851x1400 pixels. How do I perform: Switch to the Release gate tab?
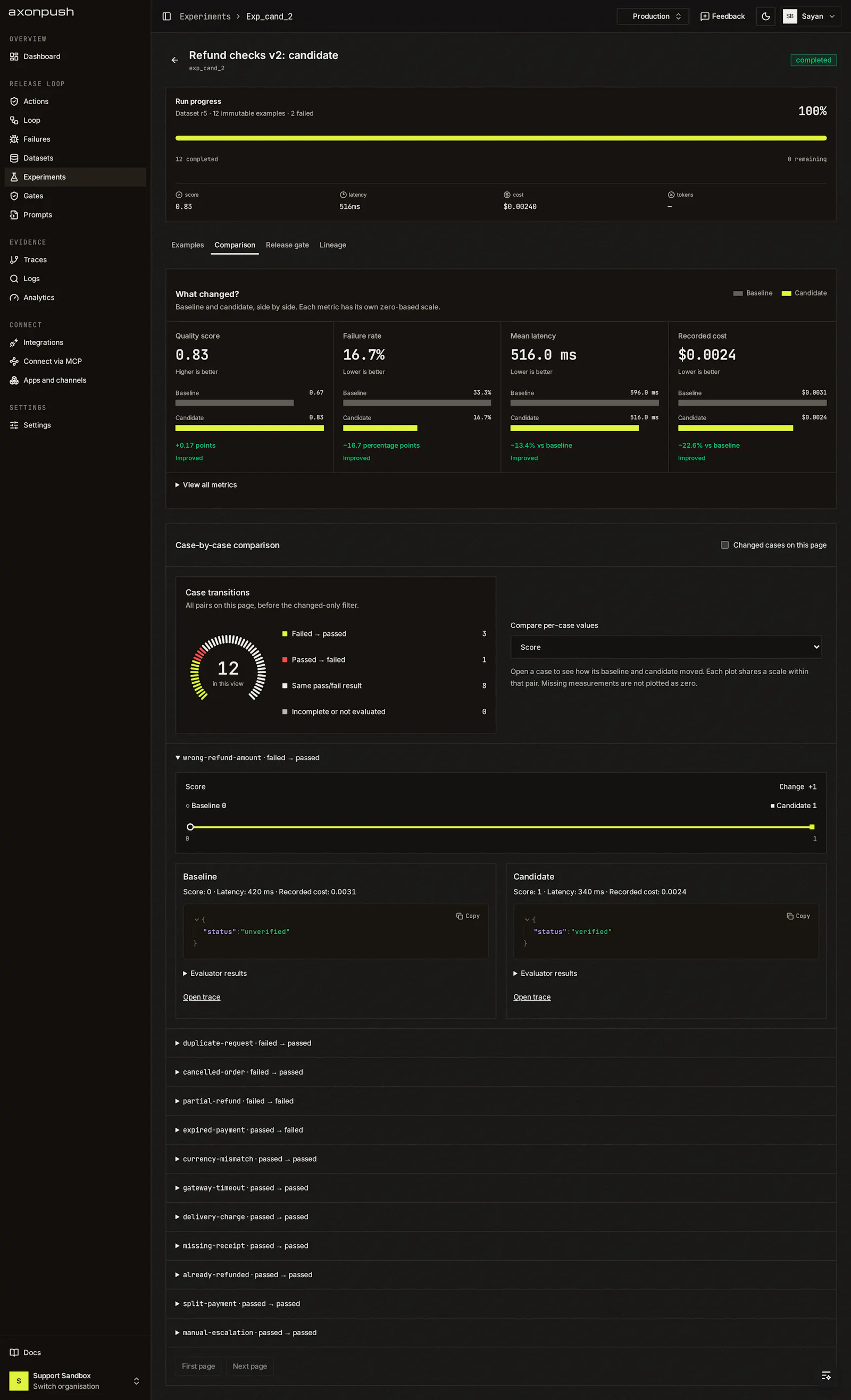(x=288, y=245)
